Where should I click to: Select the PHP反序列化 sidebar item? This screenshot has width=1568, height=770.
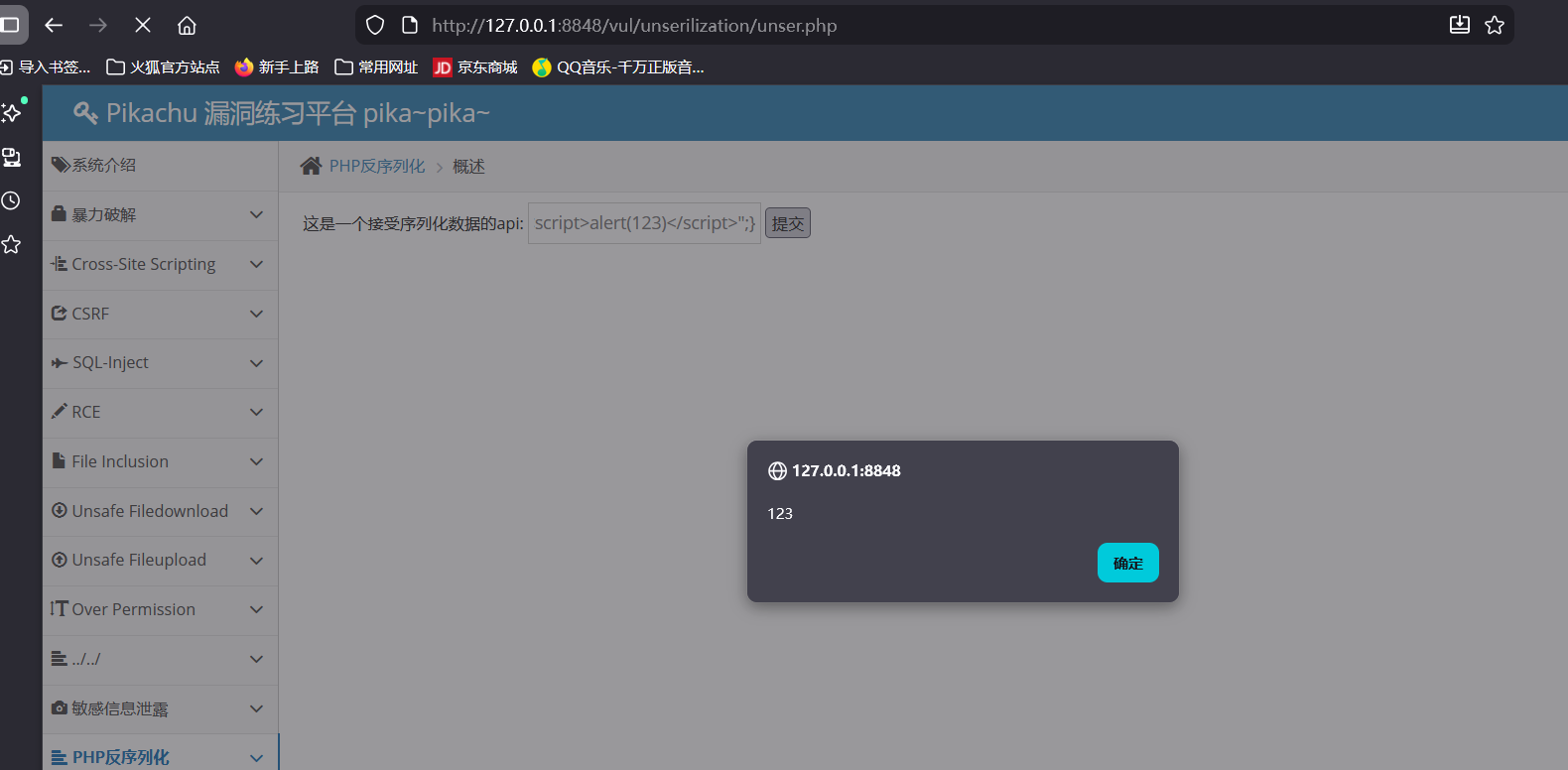(x=120, y=757)
